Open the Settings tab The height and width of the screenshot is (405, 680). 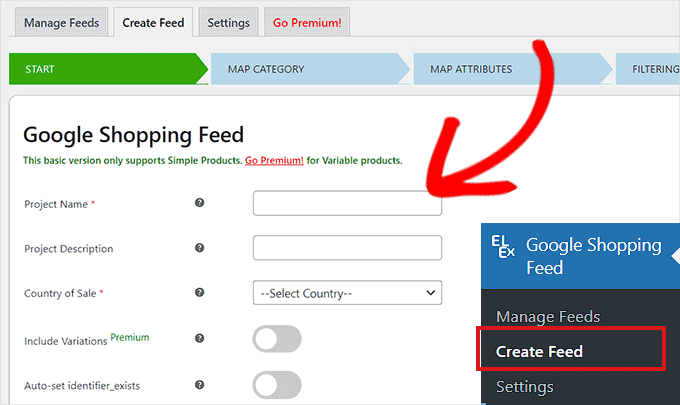pos(228,22)
